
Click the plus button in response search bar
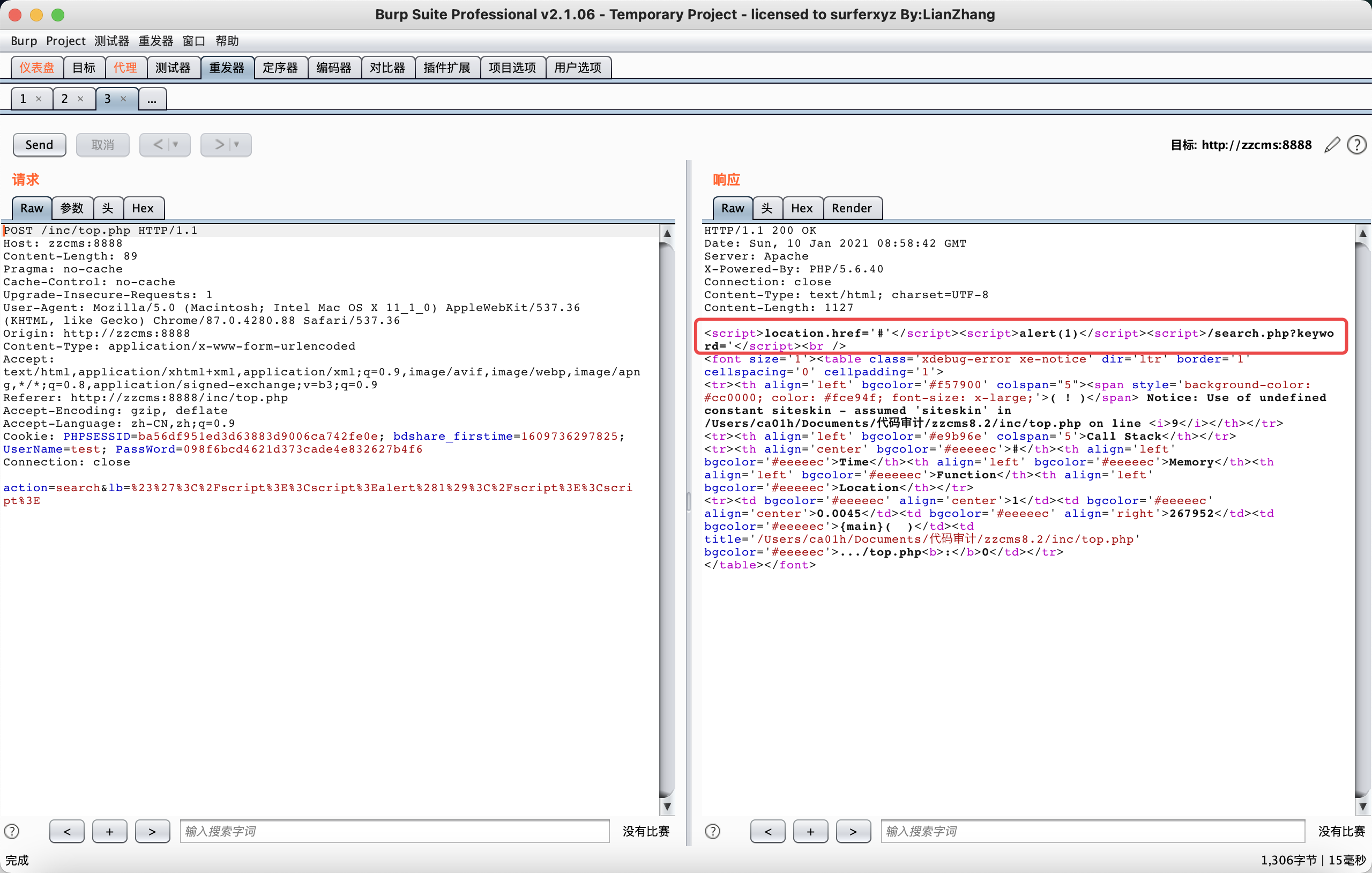click(810, 831)
